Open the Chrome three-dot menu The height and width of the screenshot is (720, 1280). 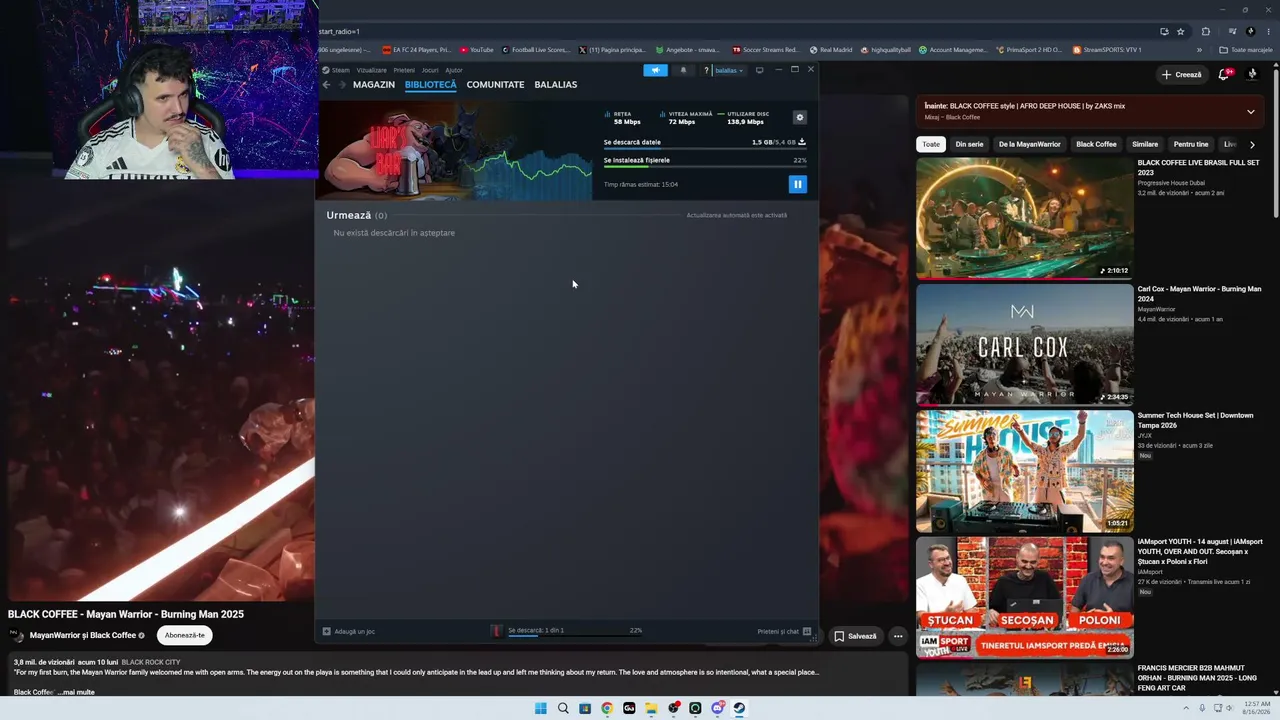pyautogui.click(x=1269, y=31)
